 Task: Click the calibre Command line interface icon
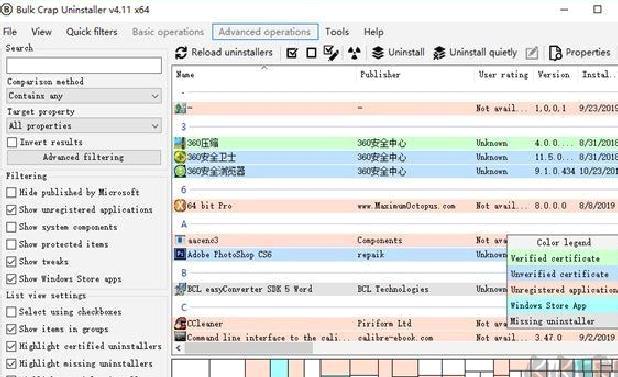tap(180, 337)
